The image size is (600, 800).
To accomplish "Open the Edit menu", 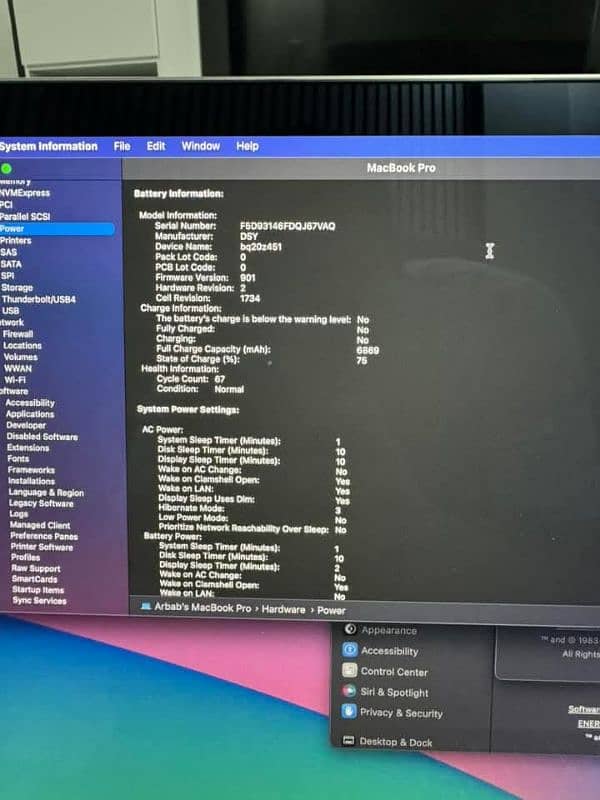I will (x=156, y=146).
